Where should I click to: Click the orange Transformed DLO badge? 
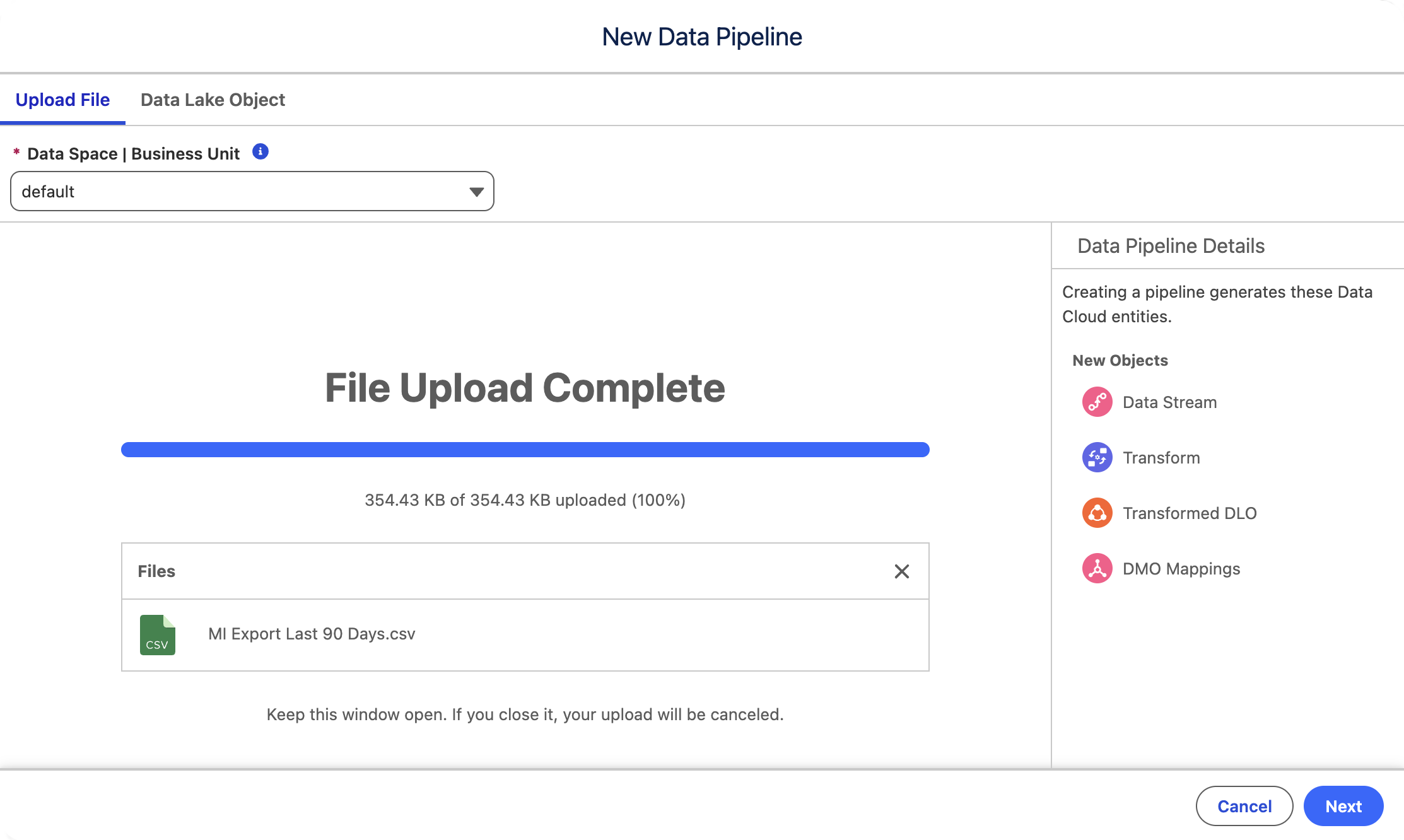pyautogui.click(x=1096, y=513)
